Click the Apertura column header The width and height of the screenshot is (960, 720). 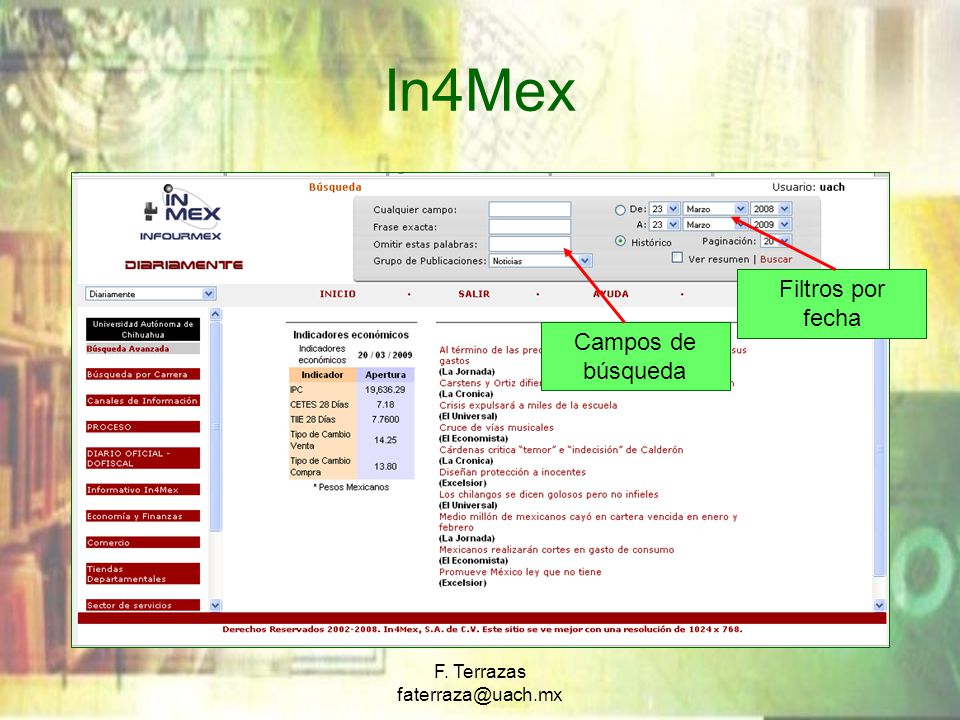click(x=385, y=375)
